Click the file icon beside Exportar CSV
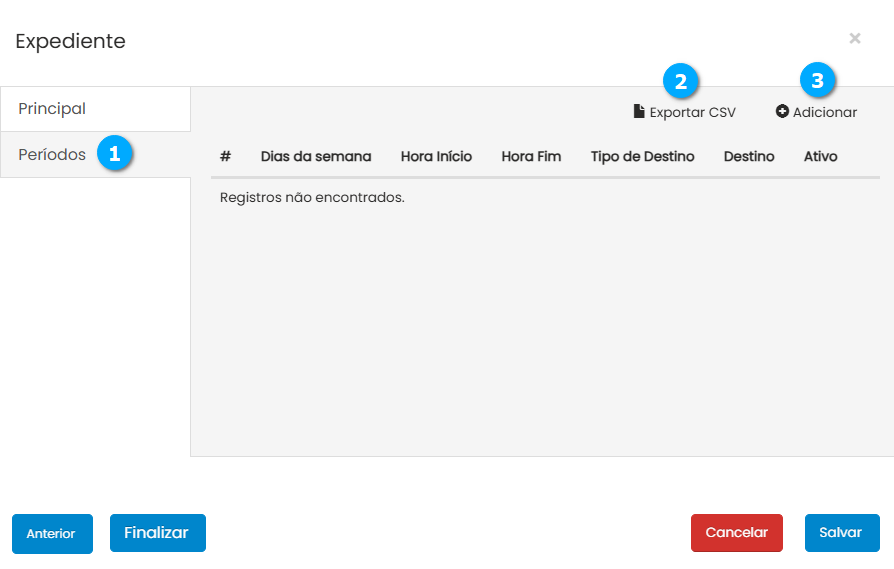 tap(639, 112)
